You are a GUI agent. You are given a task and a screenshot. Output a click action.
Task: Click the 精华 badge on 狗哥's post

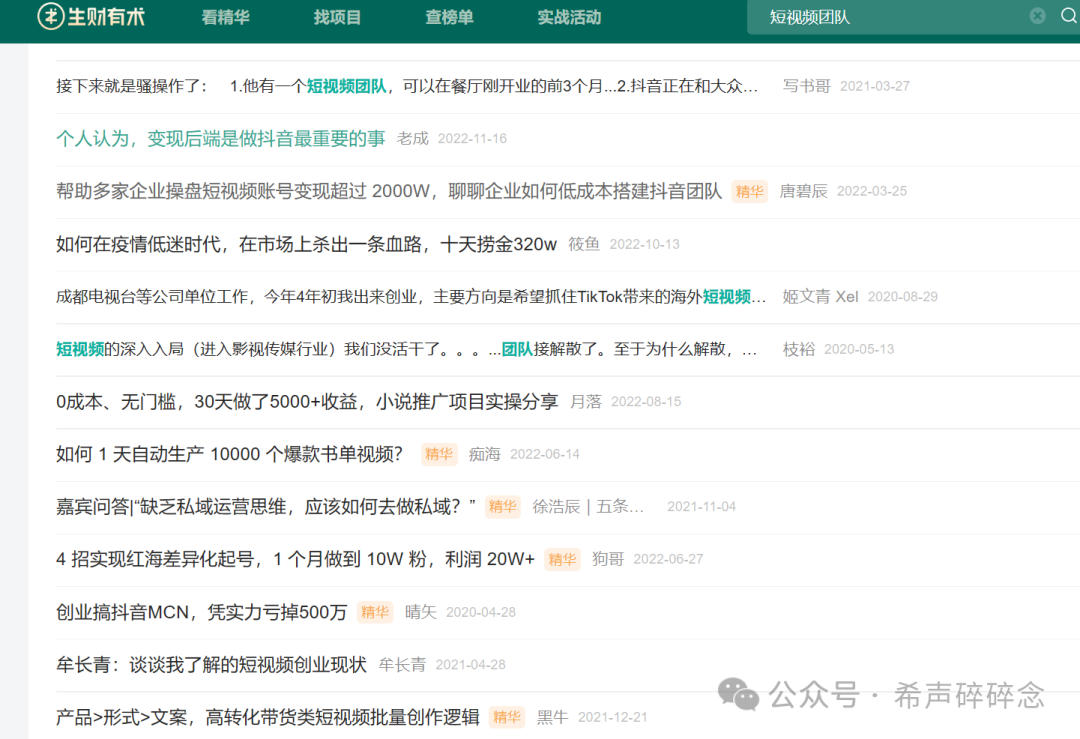562,559
